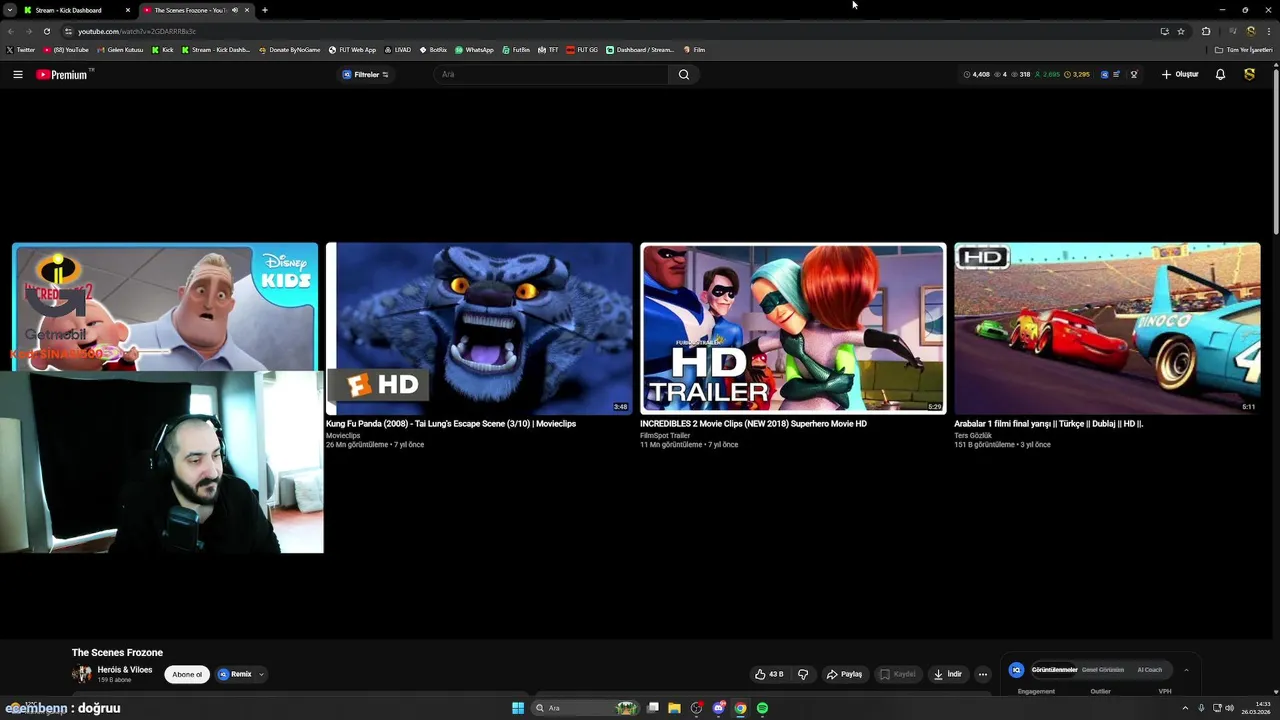Dislike The Scenes Frozone video
This screenshot has height=720, width=1280.
point(803,674)
